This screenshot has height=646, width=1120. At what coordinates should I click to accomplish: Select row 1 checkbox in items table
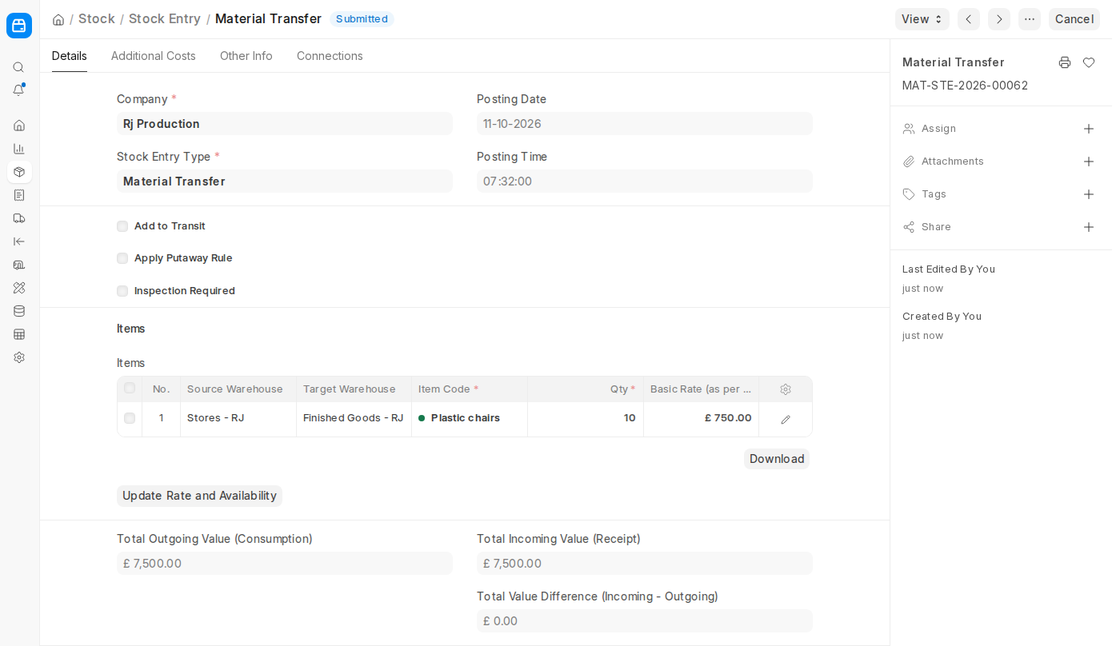(129, 418)
